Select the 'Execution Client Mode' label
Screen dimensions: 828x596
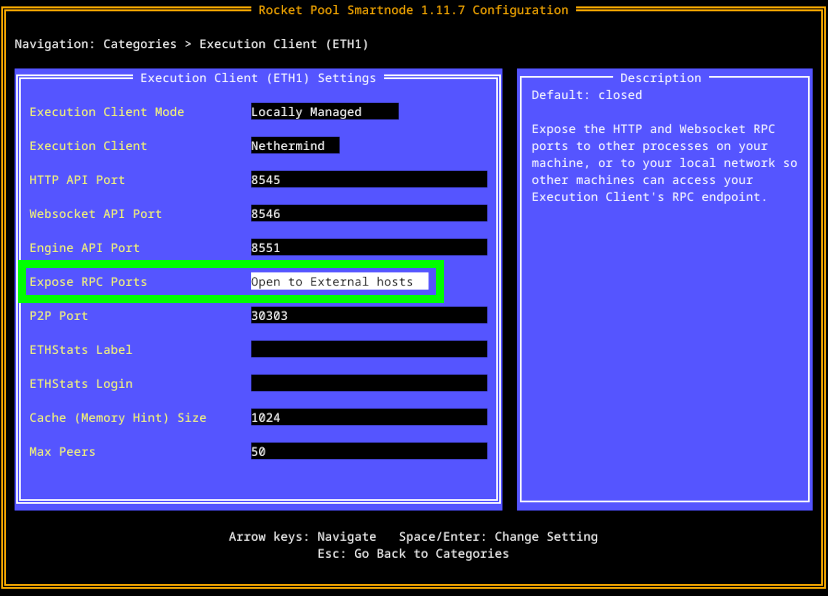[107, 112]
